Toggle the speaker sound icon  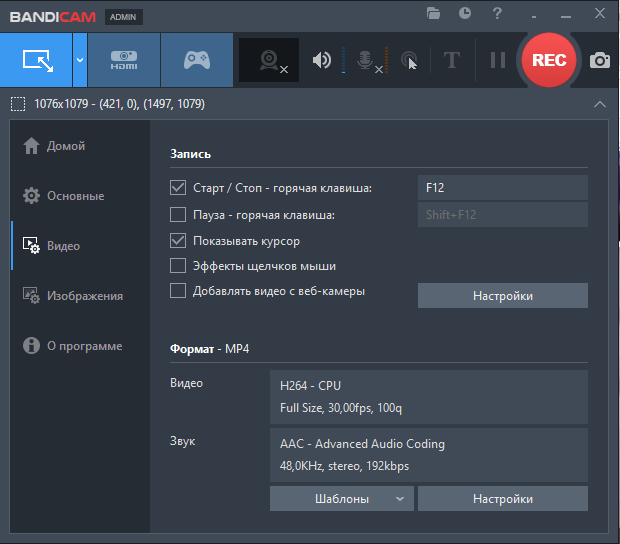coord(321,60)
